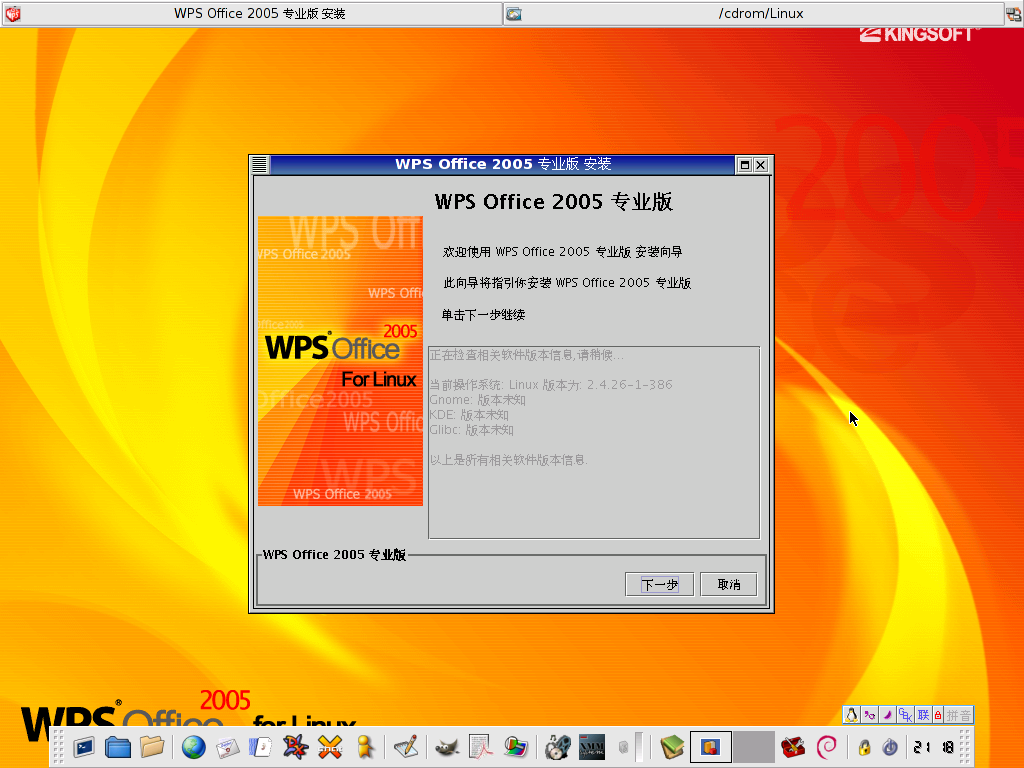Open the mail envelope icon

227,746
